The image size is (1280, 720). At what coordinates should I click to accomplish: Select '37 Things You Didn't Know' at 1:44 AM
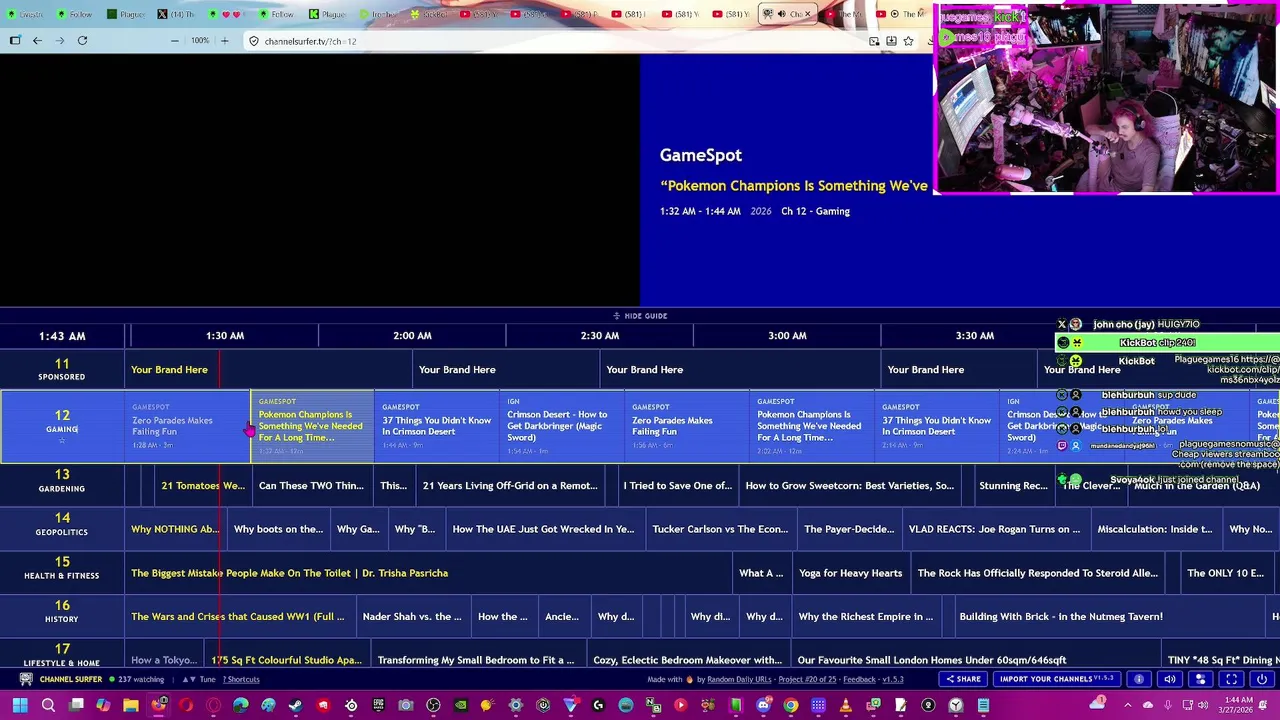pyautogui.click(x=437, y=427)
